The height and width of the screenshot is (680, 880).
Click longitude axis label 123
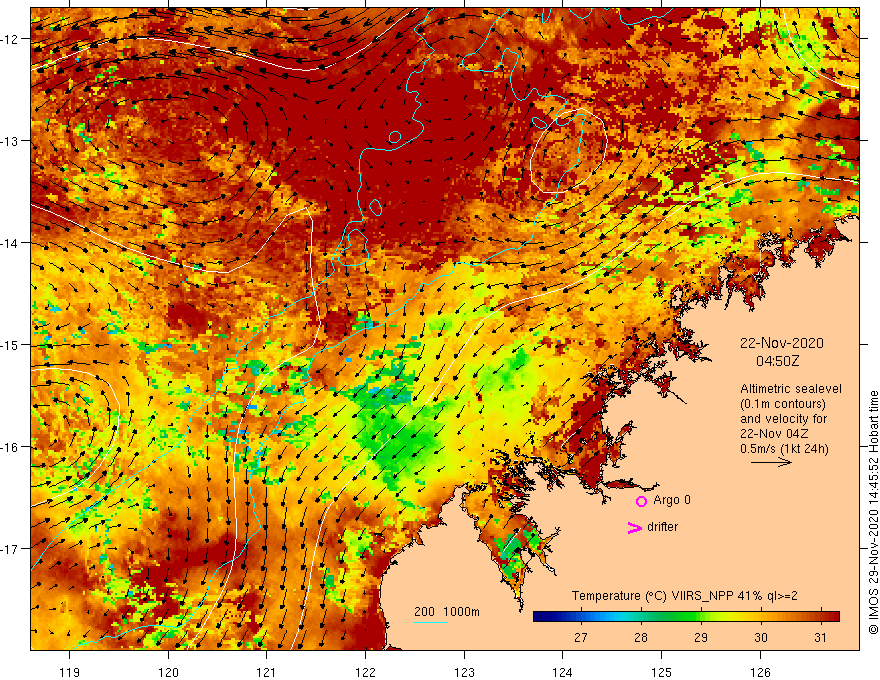click(x=464, y=672)
